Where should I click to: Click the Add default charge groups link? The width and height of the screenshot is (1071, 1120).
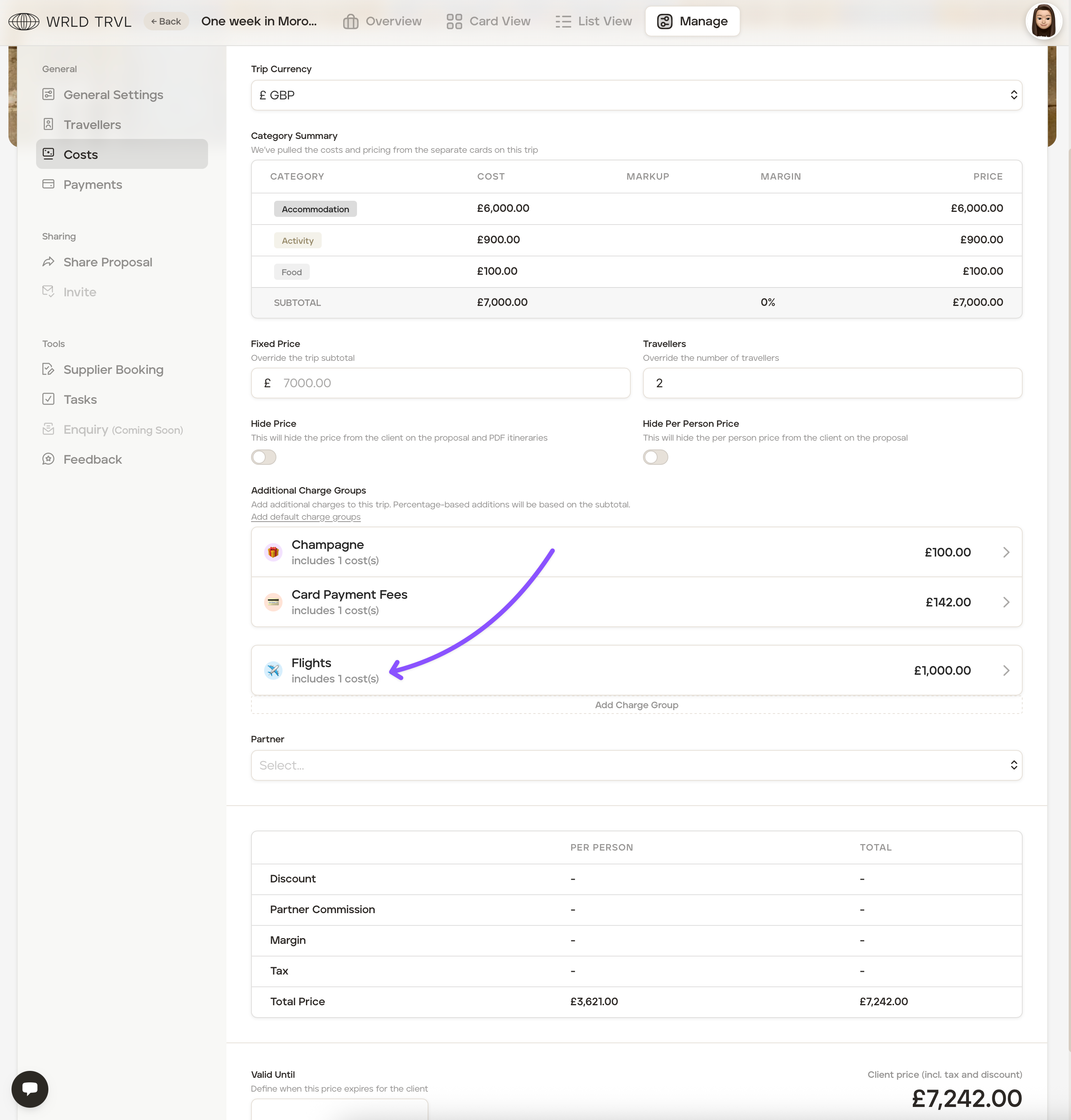point(306,517)
